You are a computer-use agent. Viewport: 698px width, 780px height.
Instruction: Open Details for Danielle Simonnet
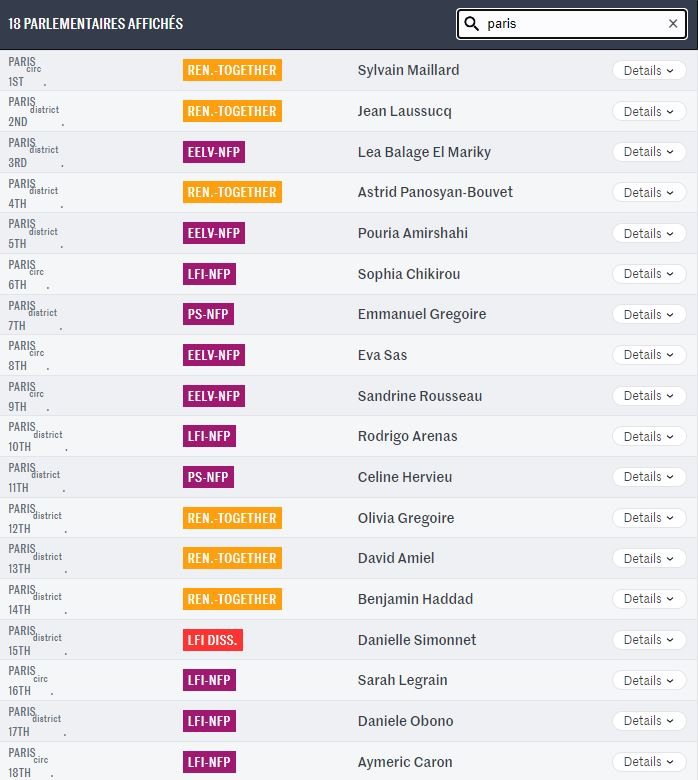click(649, 639)
